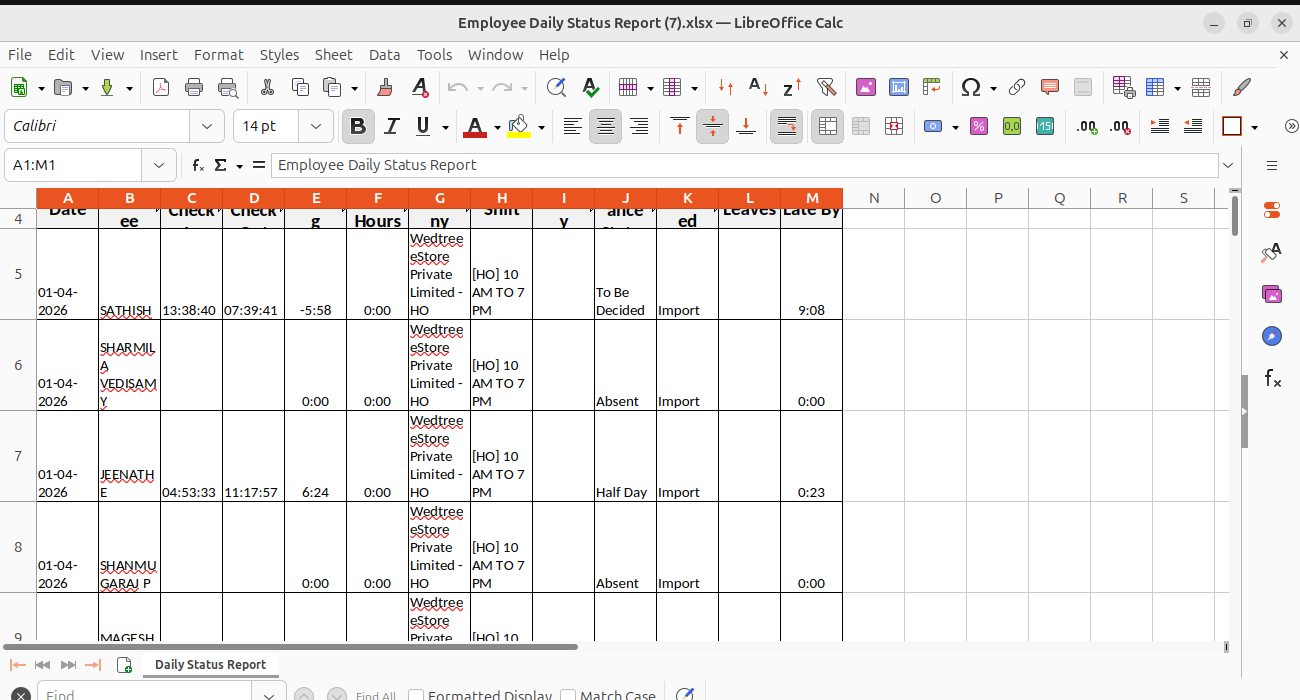This screenshot has height=700, width=1300.
Task: Show Draw Functions toolbar
Action: point(1242,87)
